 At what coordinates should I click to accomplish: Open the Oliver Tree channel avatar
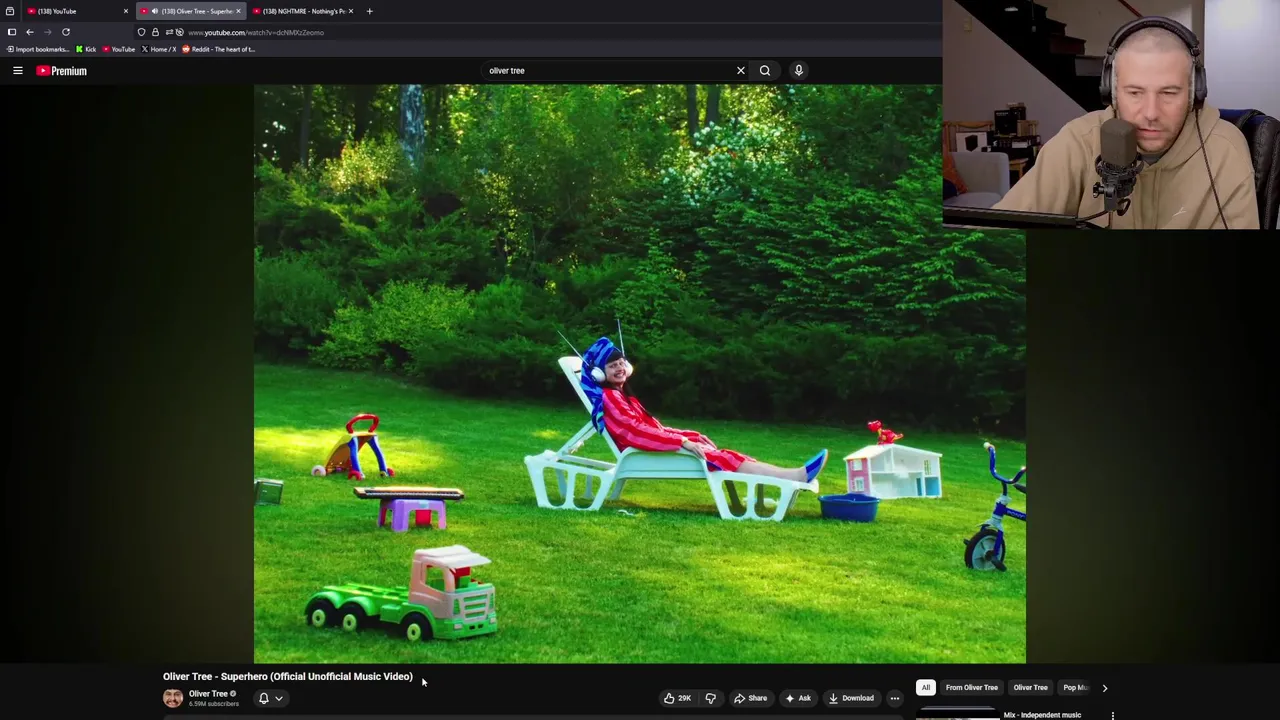point(173,698)
